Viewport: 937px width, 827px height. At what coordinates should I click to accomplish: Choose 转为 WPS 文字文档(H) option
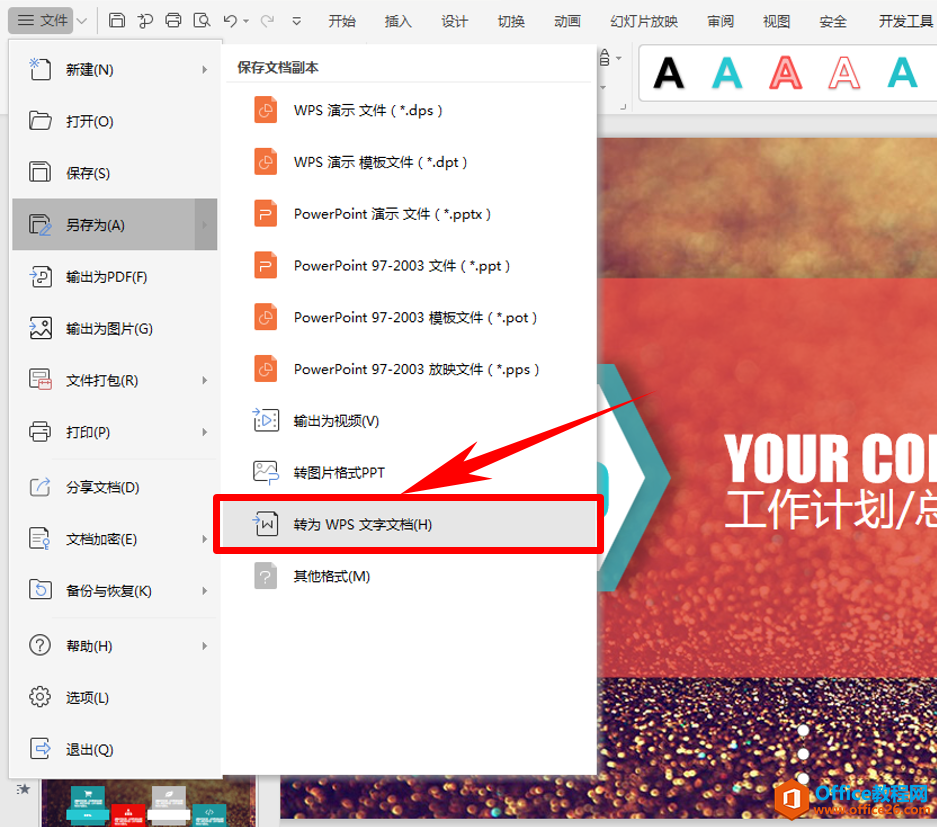tap(409, 524)
